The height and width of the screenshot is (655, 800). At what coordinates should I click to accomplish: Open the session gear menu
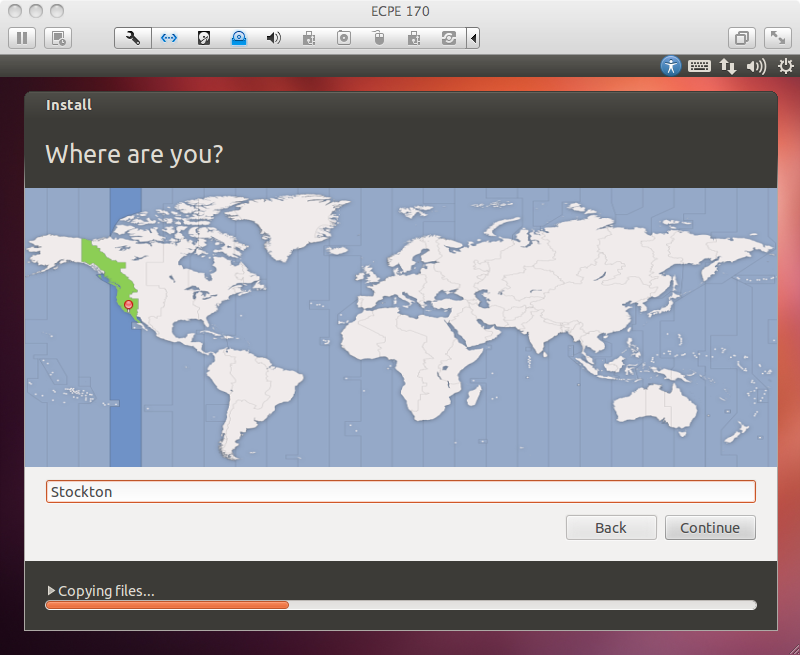pos(786,66)
